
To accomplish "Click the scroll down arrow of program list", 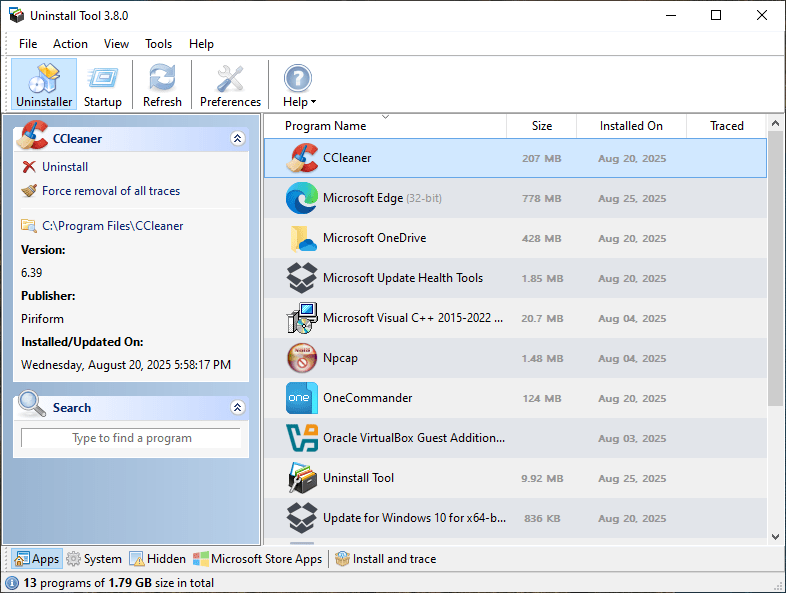I will coord(775,537).
